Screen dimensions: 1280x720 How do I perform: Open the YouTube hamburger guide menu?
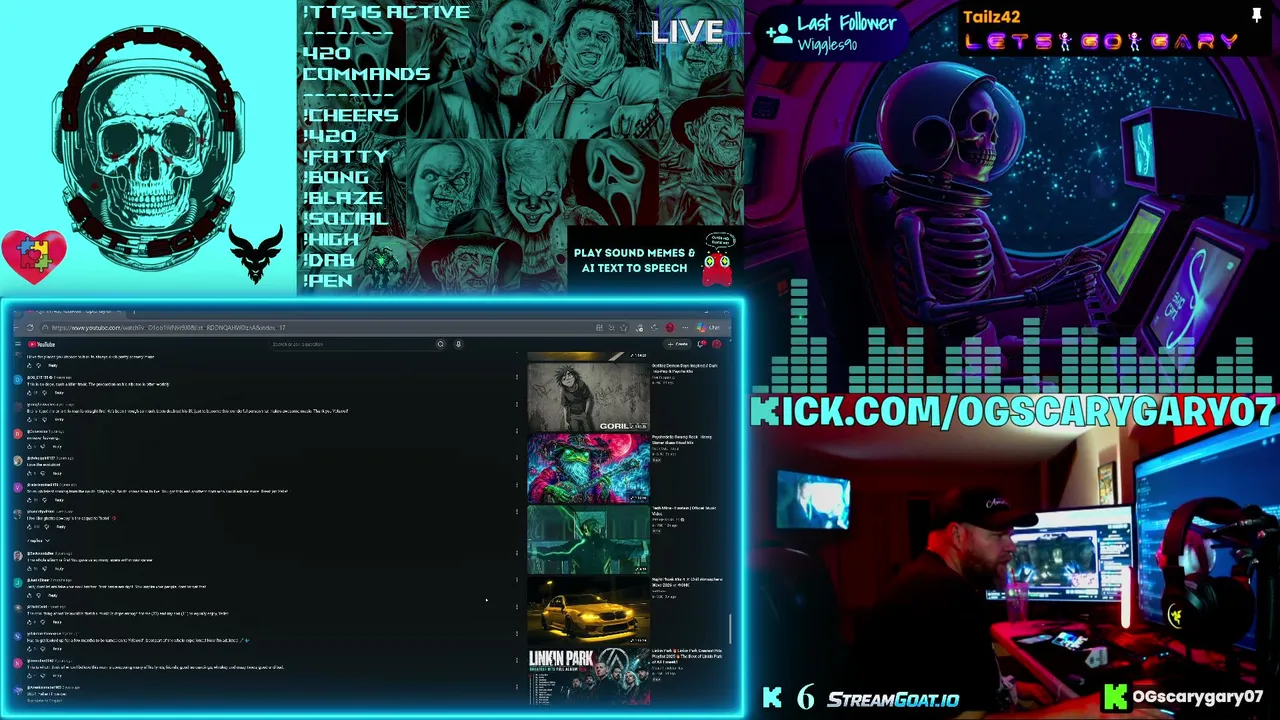point(18,344)
